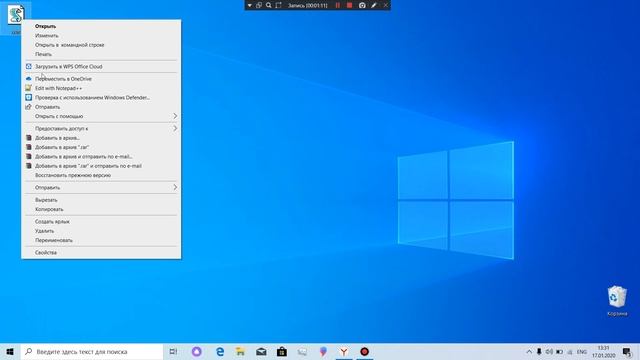Open Microsoft Edge from the taskbar
Image resolution: width=640 pixels, height=360 pixels.
(220, 351)
